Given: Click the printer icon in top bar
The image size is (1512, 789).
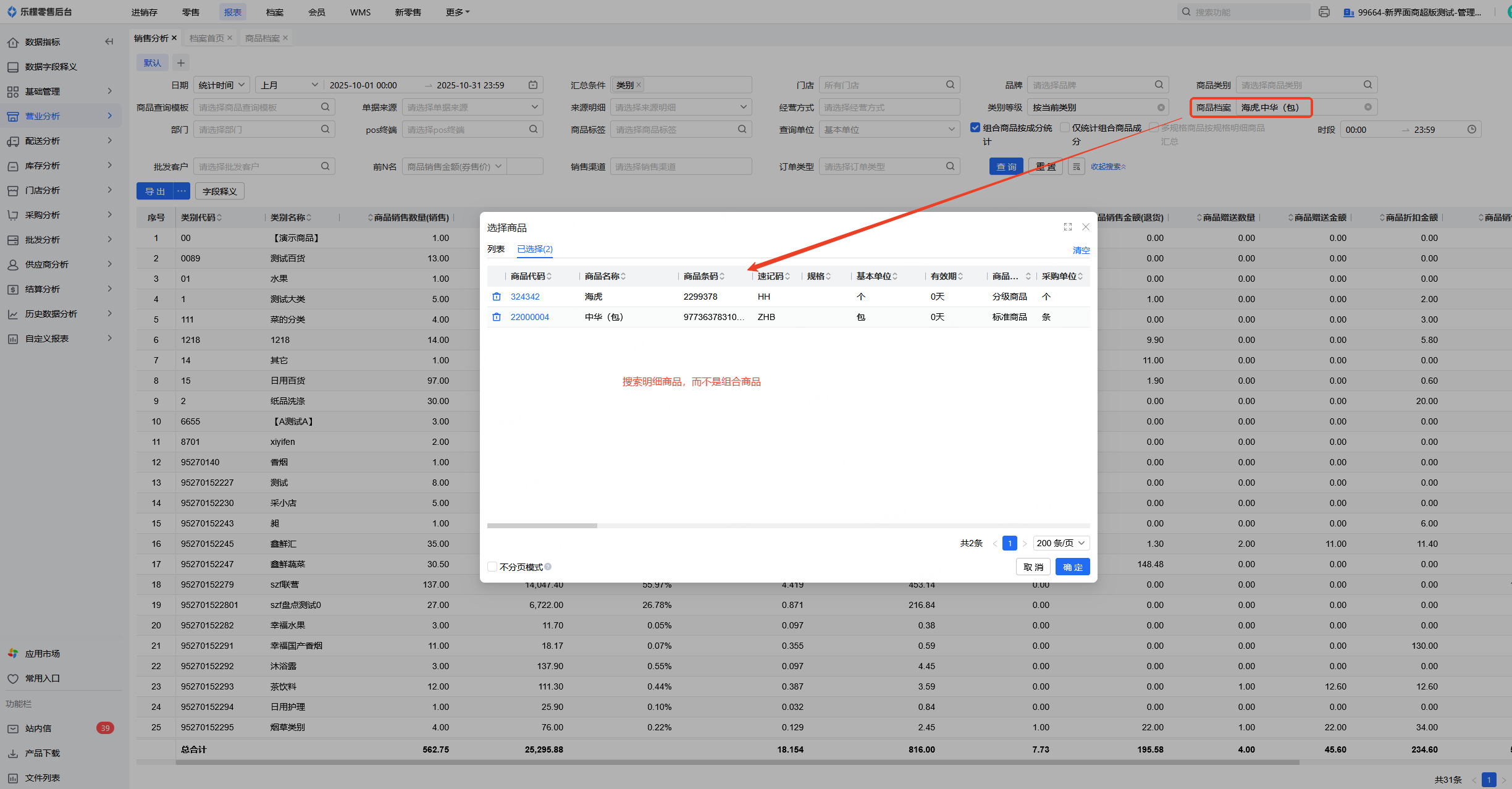Looking at the screenshot, I should pos(1324,12).
